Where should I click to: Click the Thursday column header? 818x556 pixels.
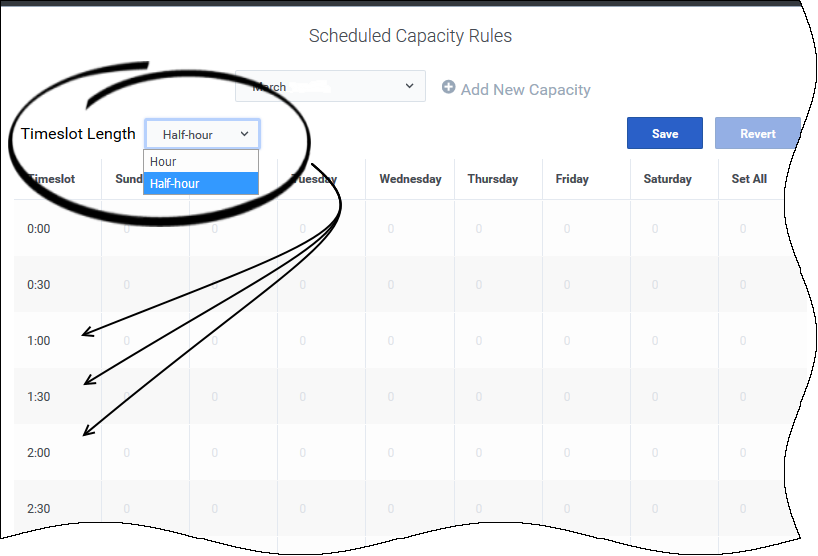click(493, 179)
